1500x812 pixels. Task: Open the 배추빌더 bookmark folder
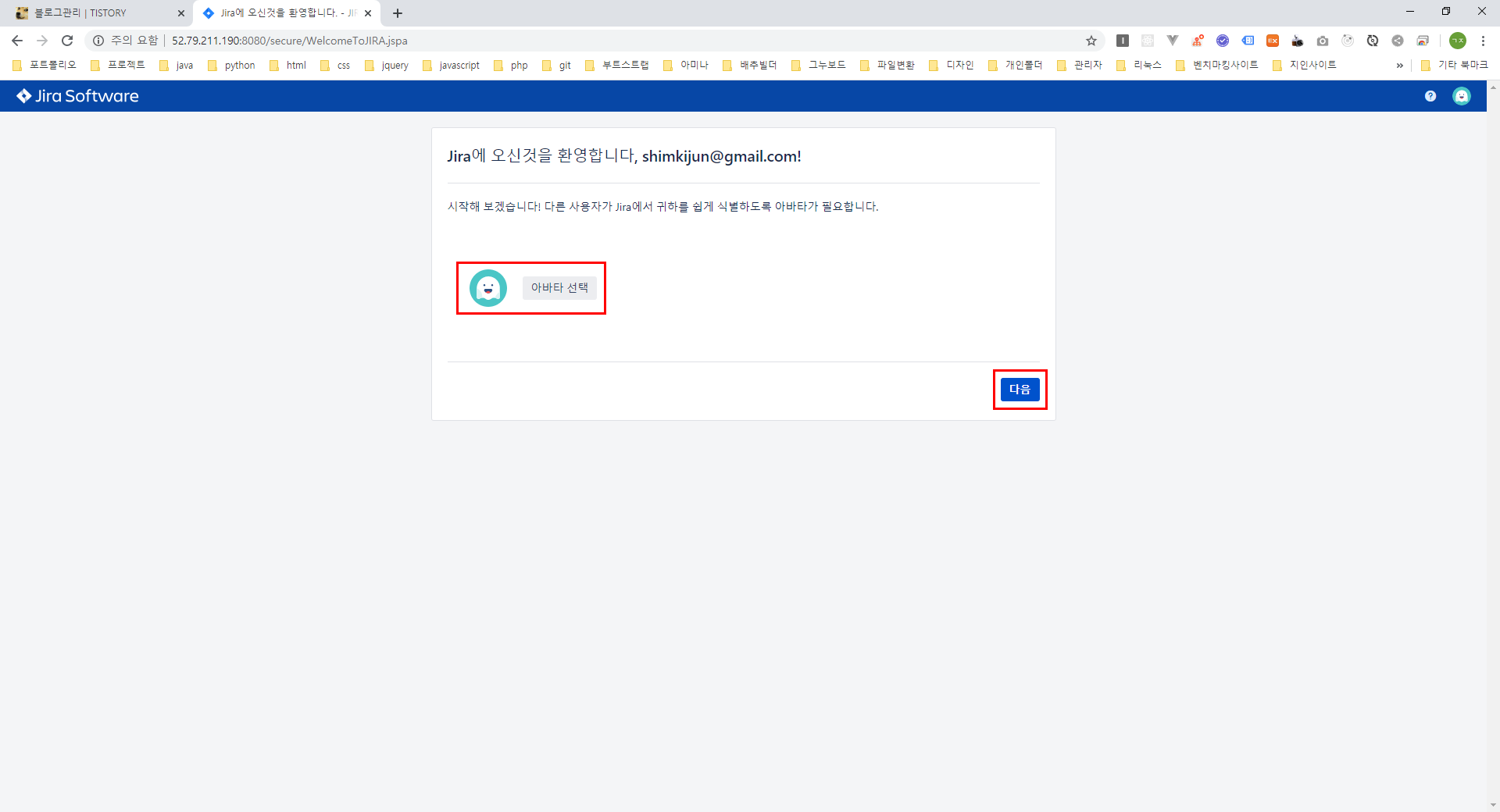click(751, 66)
